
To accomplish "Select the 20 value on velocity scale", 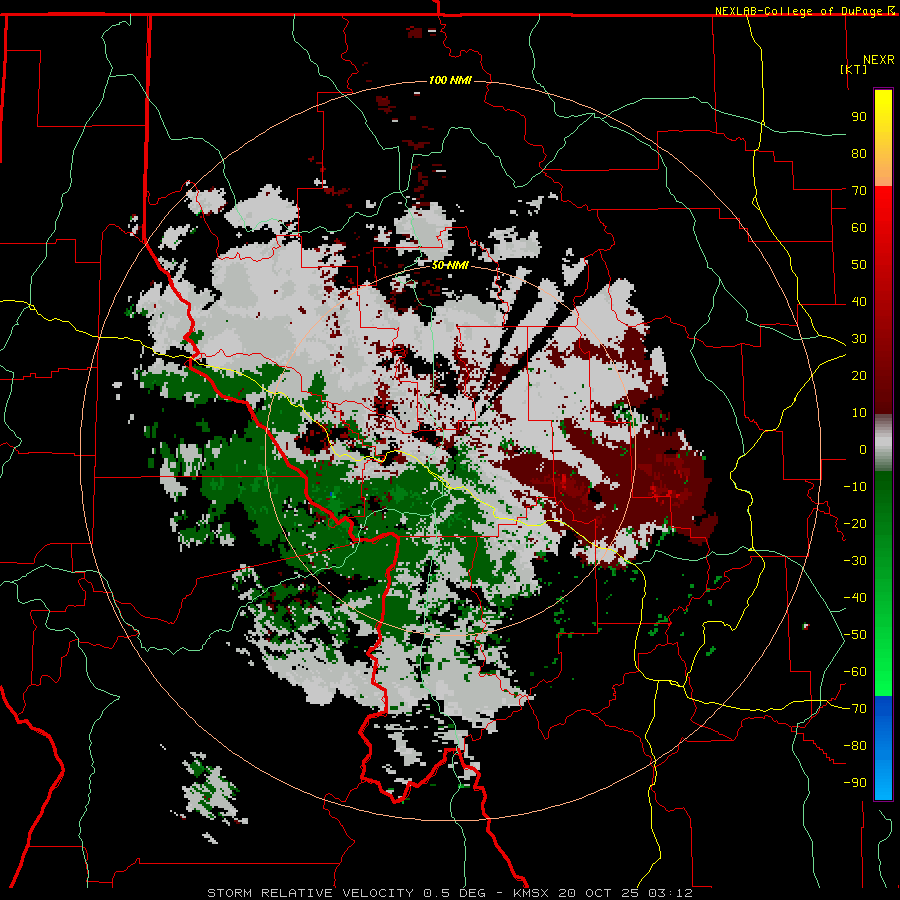I will pos(859,376).
